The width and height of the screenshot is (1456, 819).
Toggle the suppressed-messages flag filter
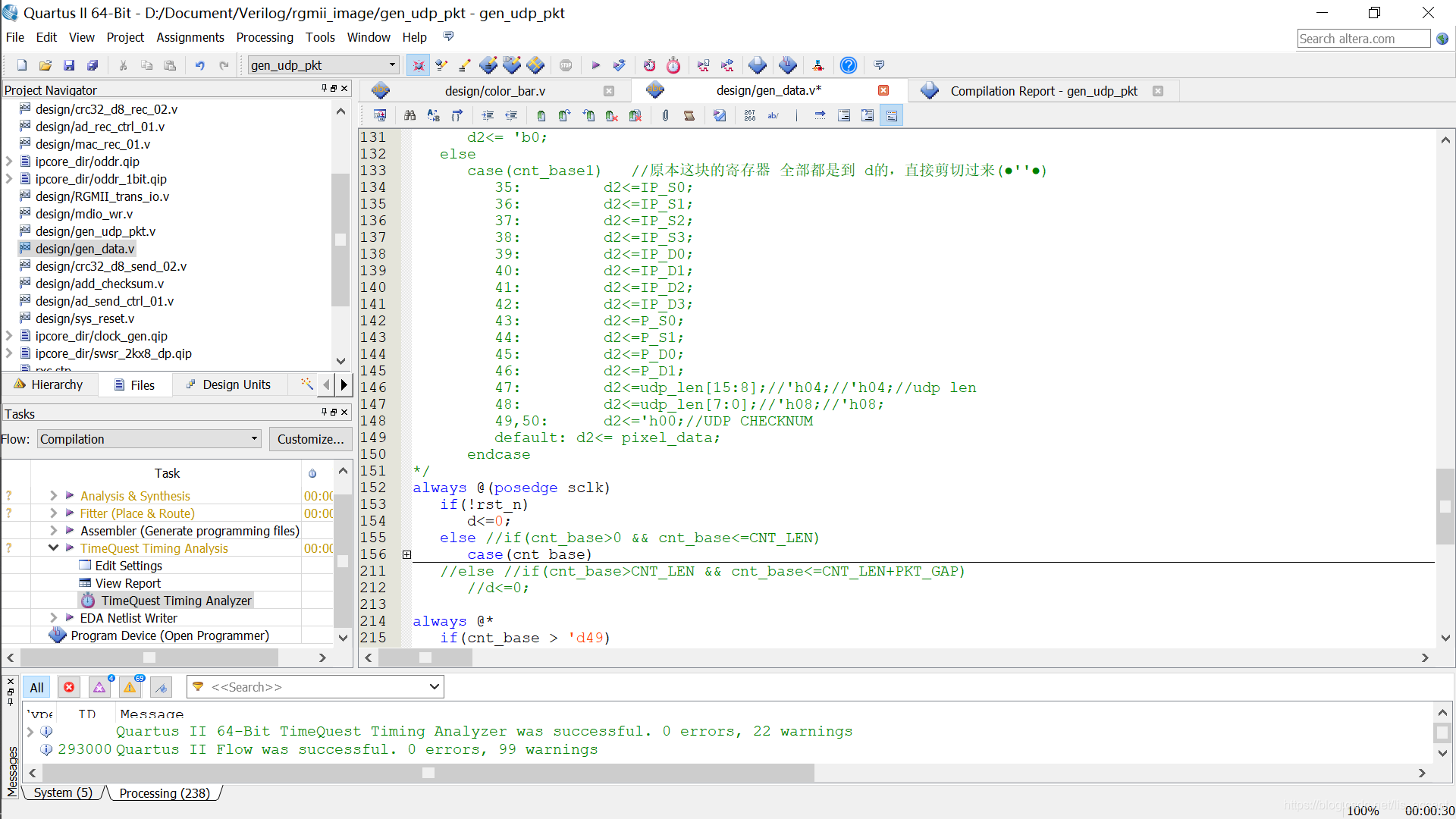[x=161, y=687]
